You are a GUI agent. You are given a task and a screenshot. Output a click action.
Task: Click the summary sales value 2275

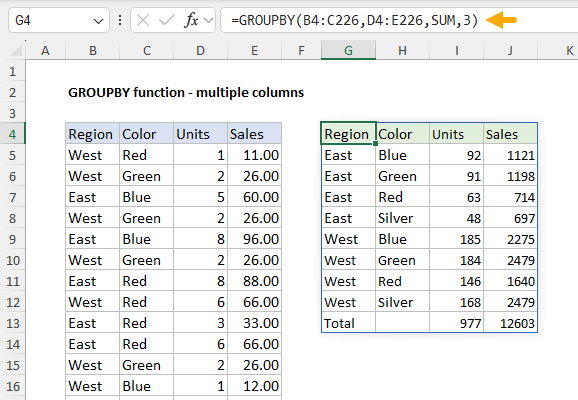510,239
